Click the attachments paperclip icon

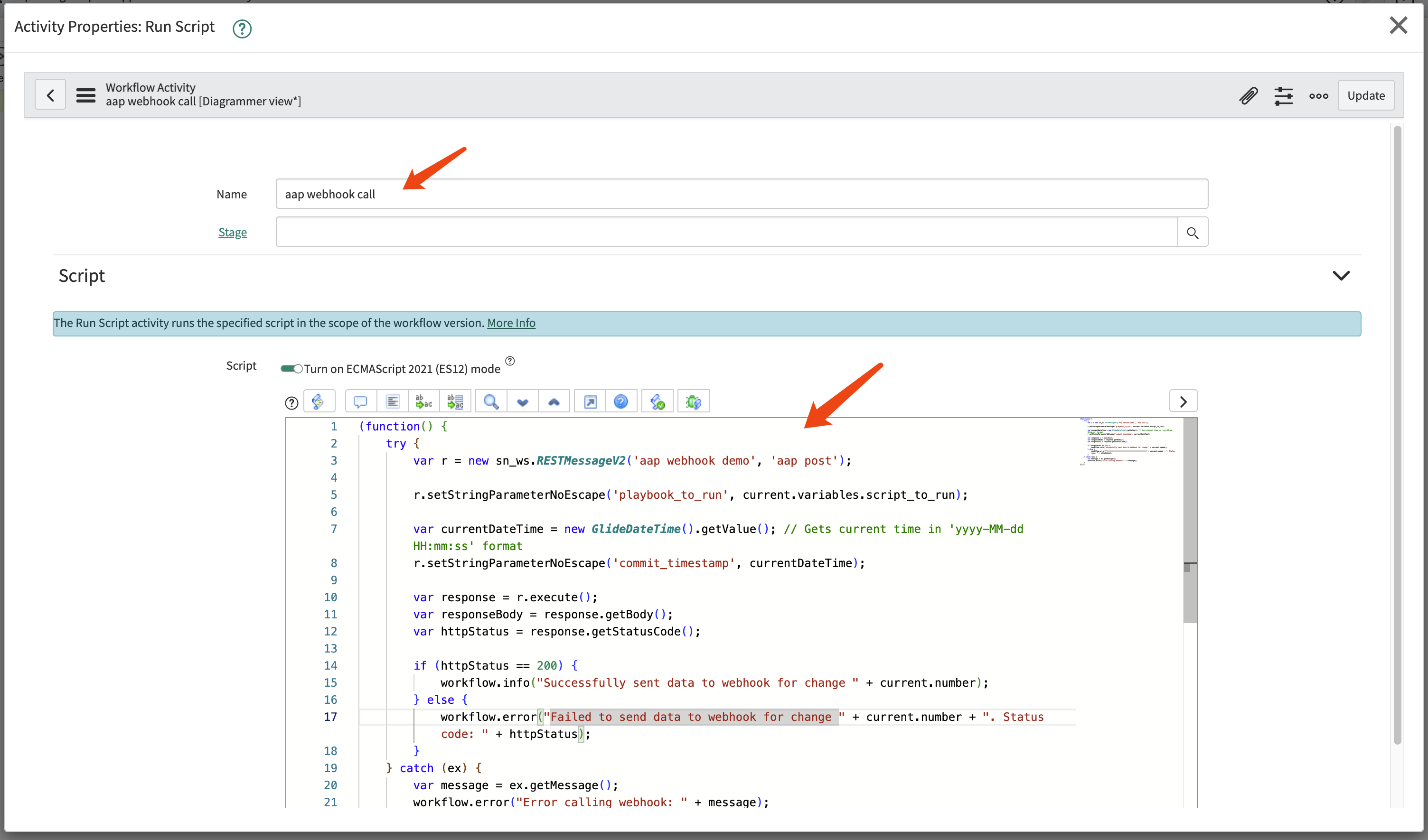[1249, 96]
